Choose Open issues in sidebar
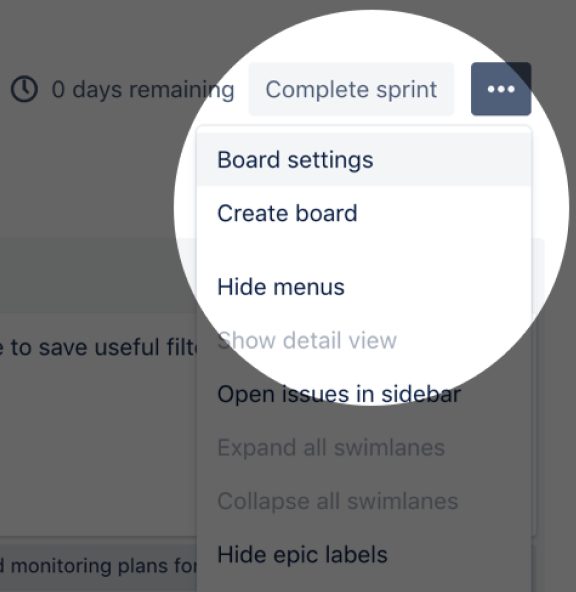This screenshot has height=592, width=576. pos(364,394)
